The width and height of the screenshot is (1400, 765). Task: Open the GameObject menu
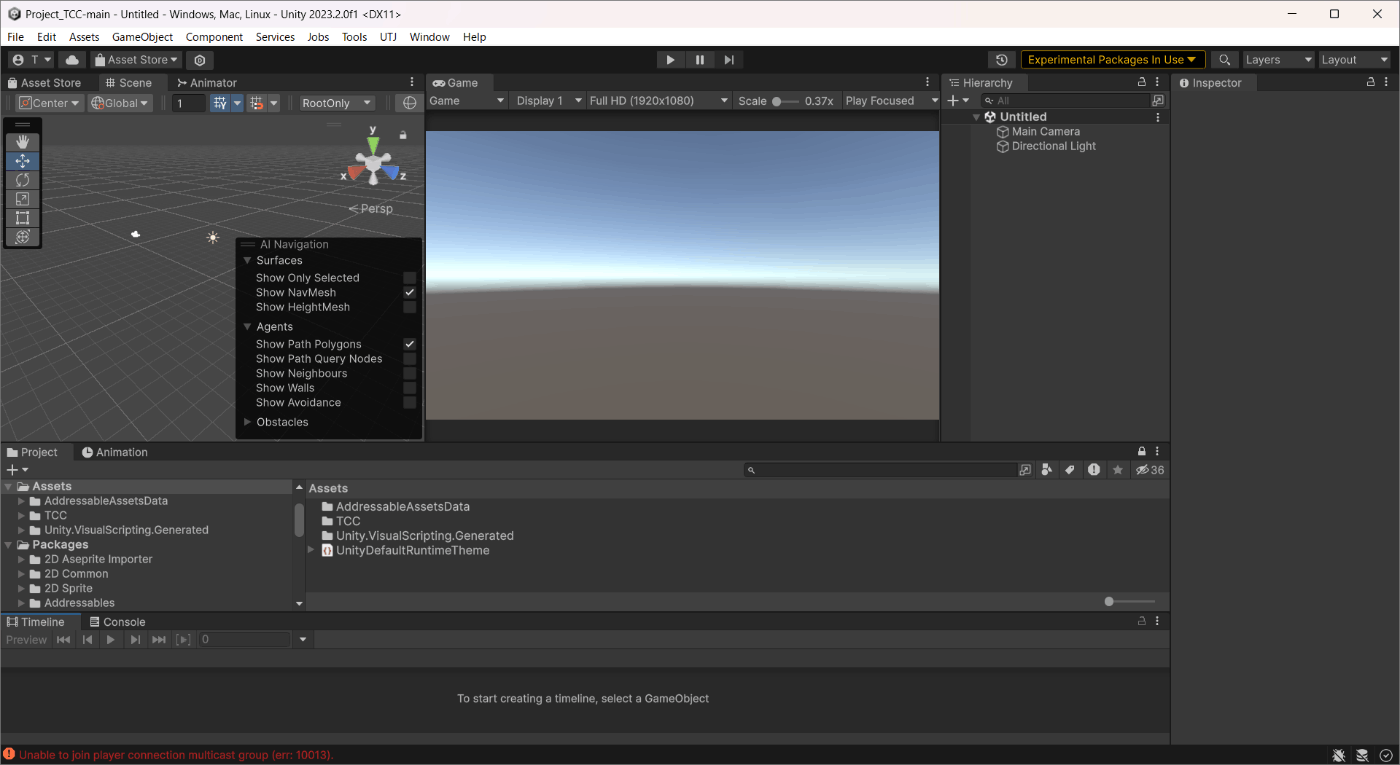tap(142, 37)
